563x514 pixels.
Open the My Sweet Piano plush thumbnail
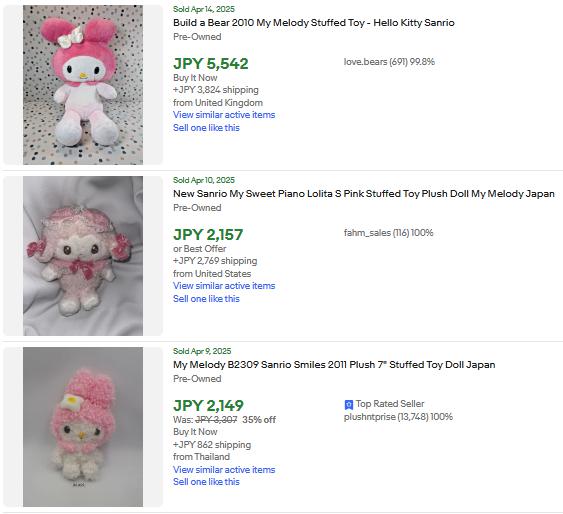83,256
